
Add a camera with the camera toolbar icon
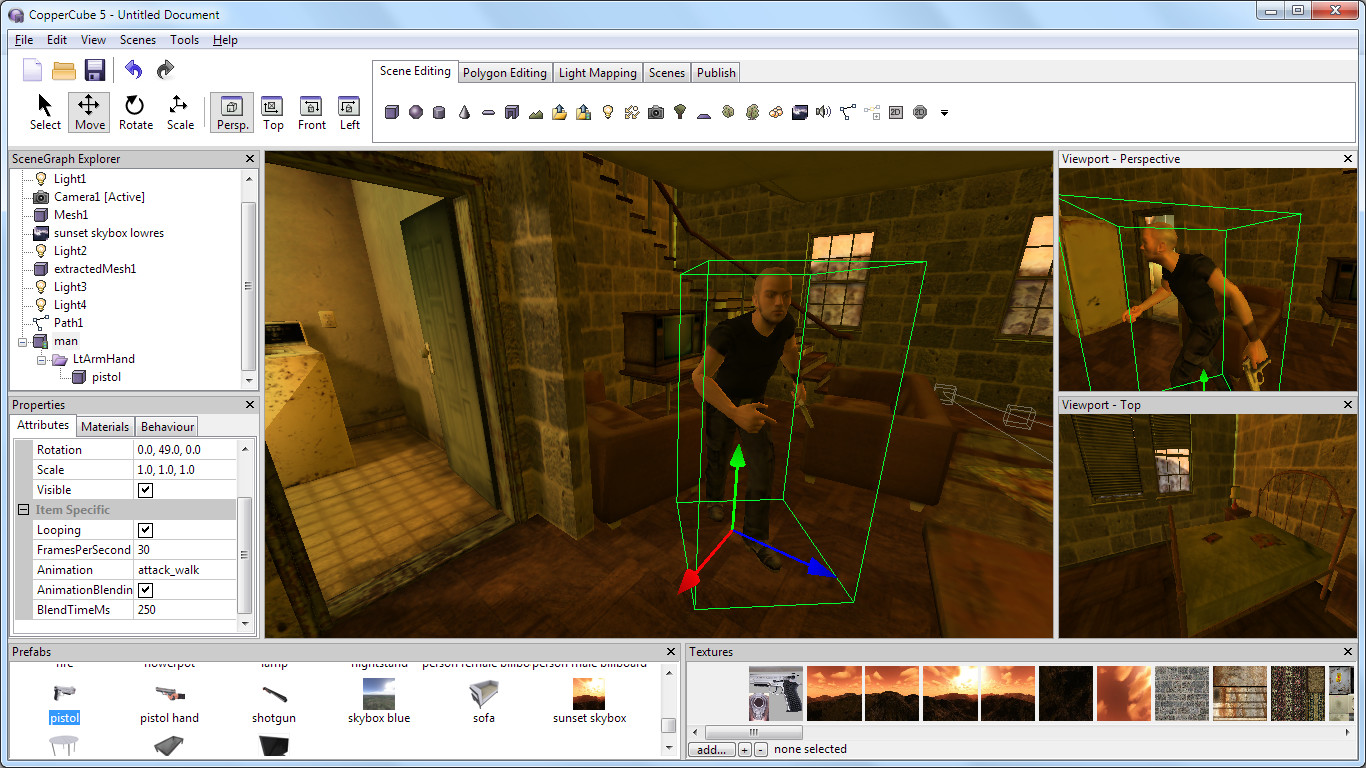[655, 112]
